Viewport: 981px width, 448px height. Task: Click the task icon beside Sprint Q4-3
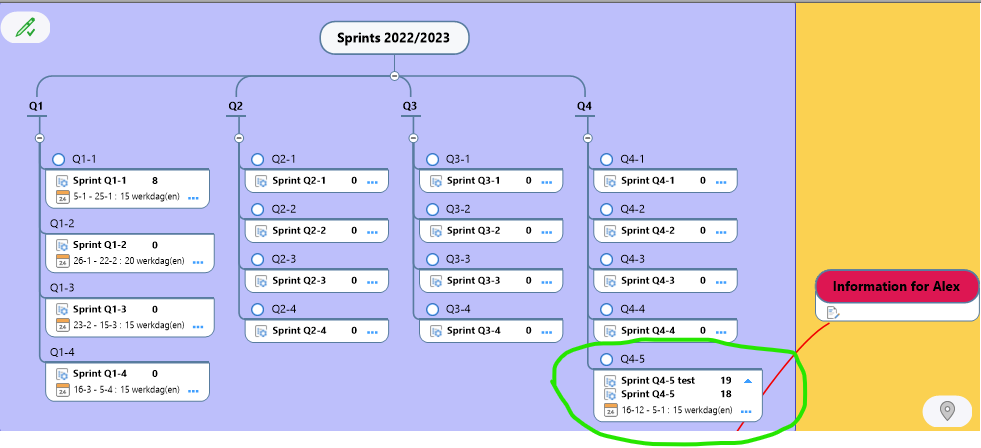coord(610,281)
